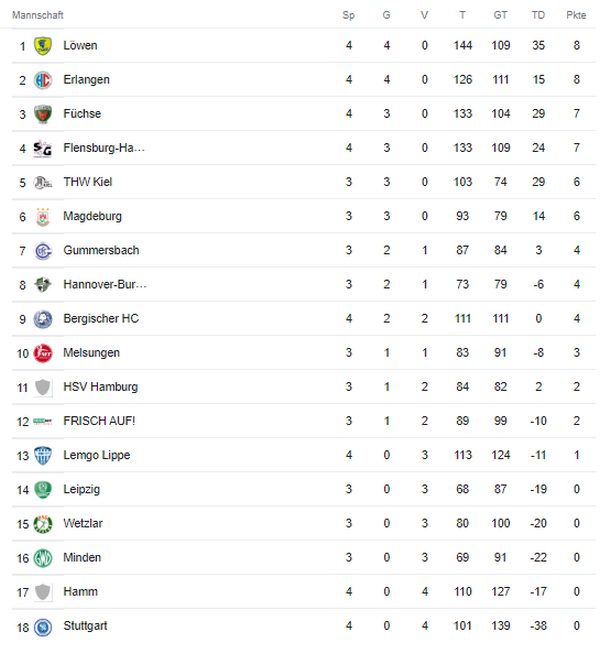Click the Stuttgart blue round badge
Screen dimensions: 600x654
coord(43,626)
